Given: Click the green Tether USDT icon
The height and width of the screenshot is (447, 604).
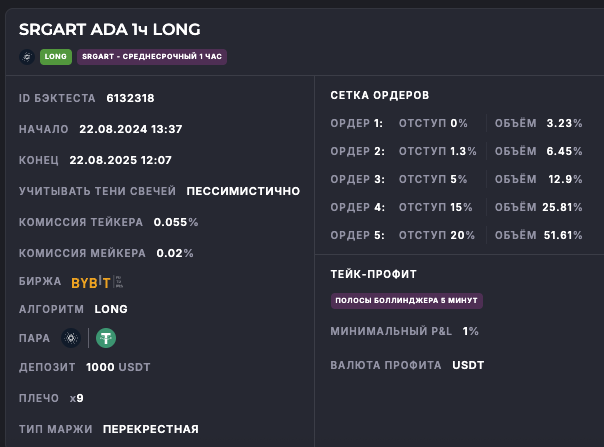Looking at the screenshot, I should point(106,338).
